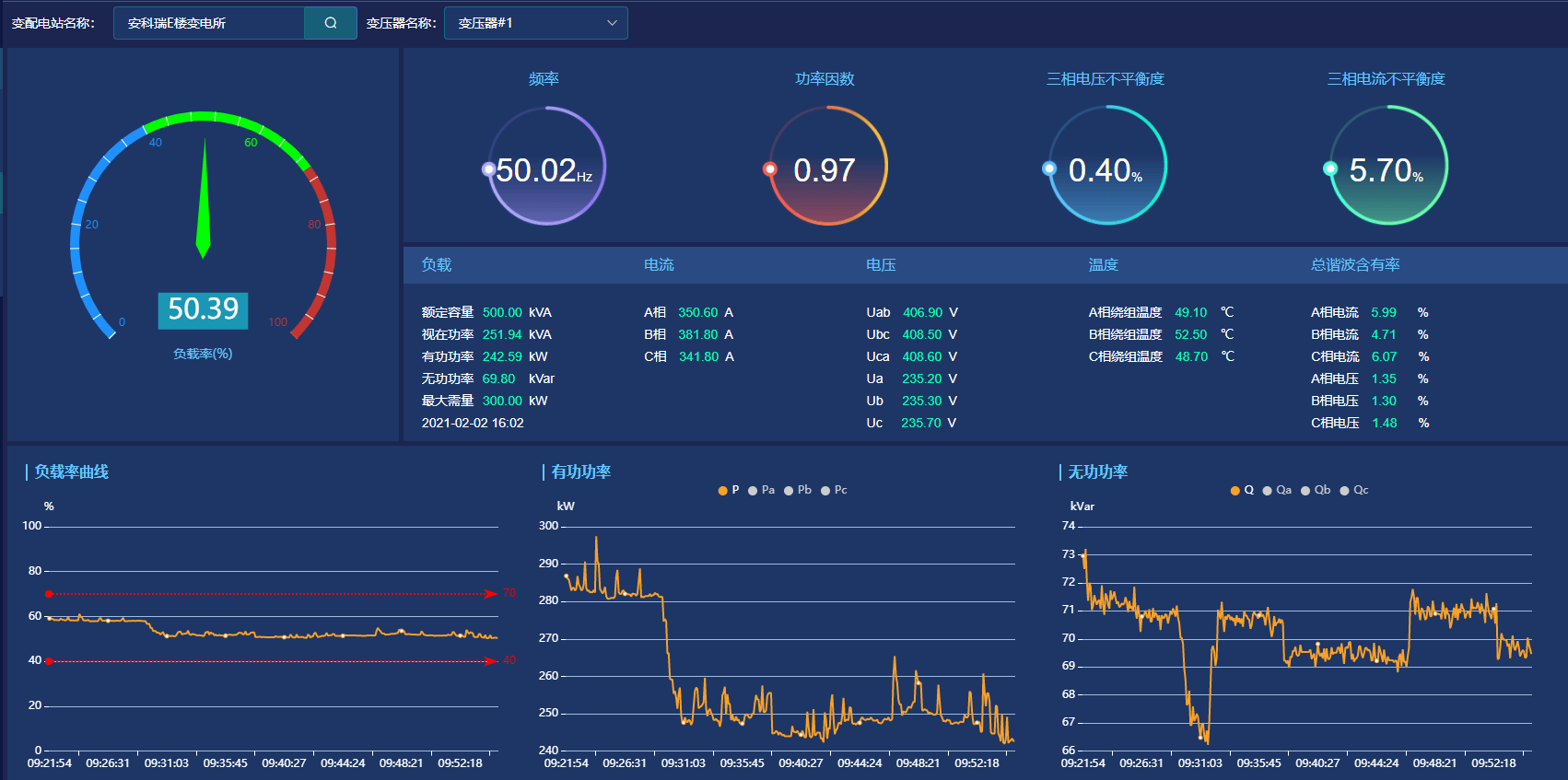Toggle the P series legend
Screen dimensions: 1568x780
[729, 490]
